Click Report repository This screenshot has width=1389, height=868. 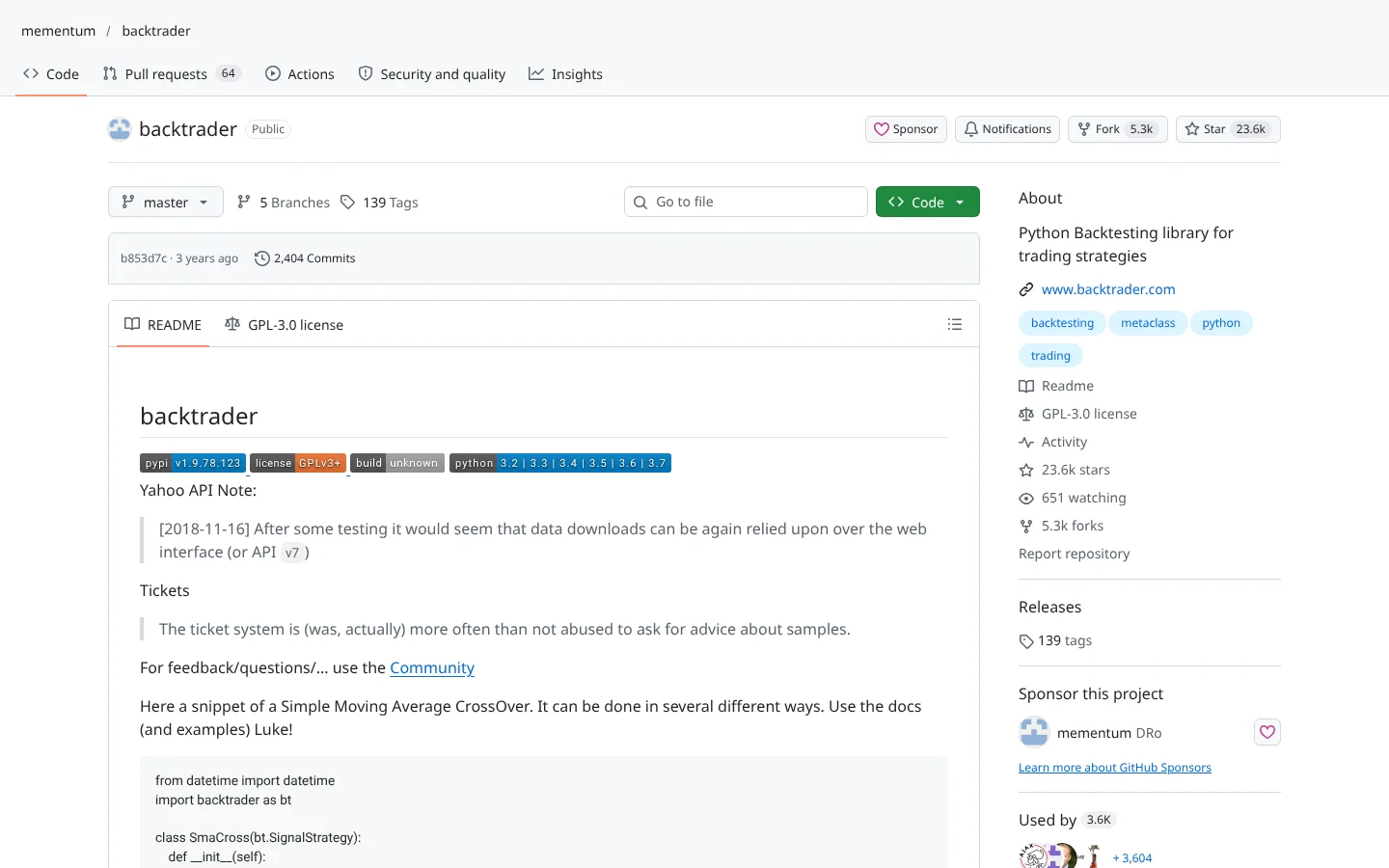[1074, 554]
